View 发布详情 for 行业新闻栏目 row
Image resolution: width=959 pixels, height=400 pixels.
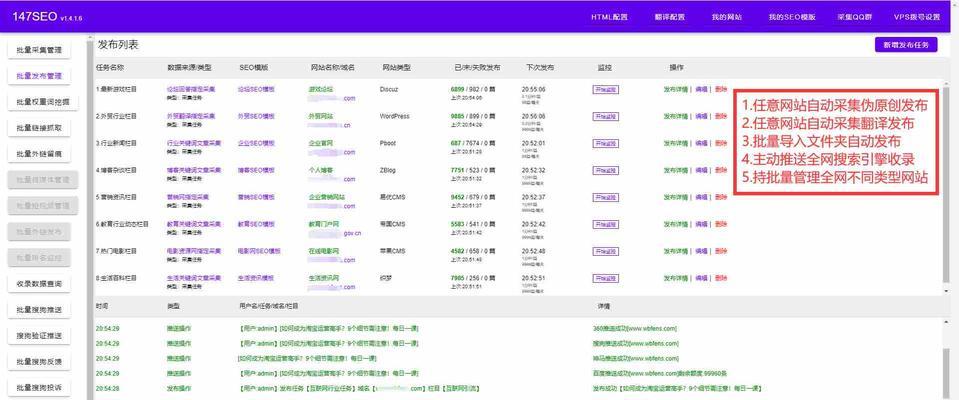pyautogui.click(x=675, y=143)
